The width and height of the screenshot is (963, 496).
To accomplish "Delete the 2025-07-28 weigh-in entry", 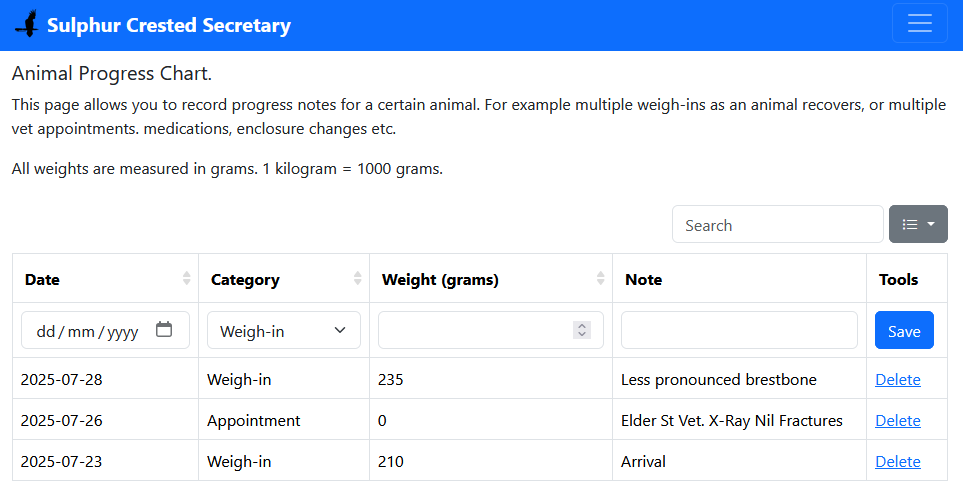I will click(897, 380).
